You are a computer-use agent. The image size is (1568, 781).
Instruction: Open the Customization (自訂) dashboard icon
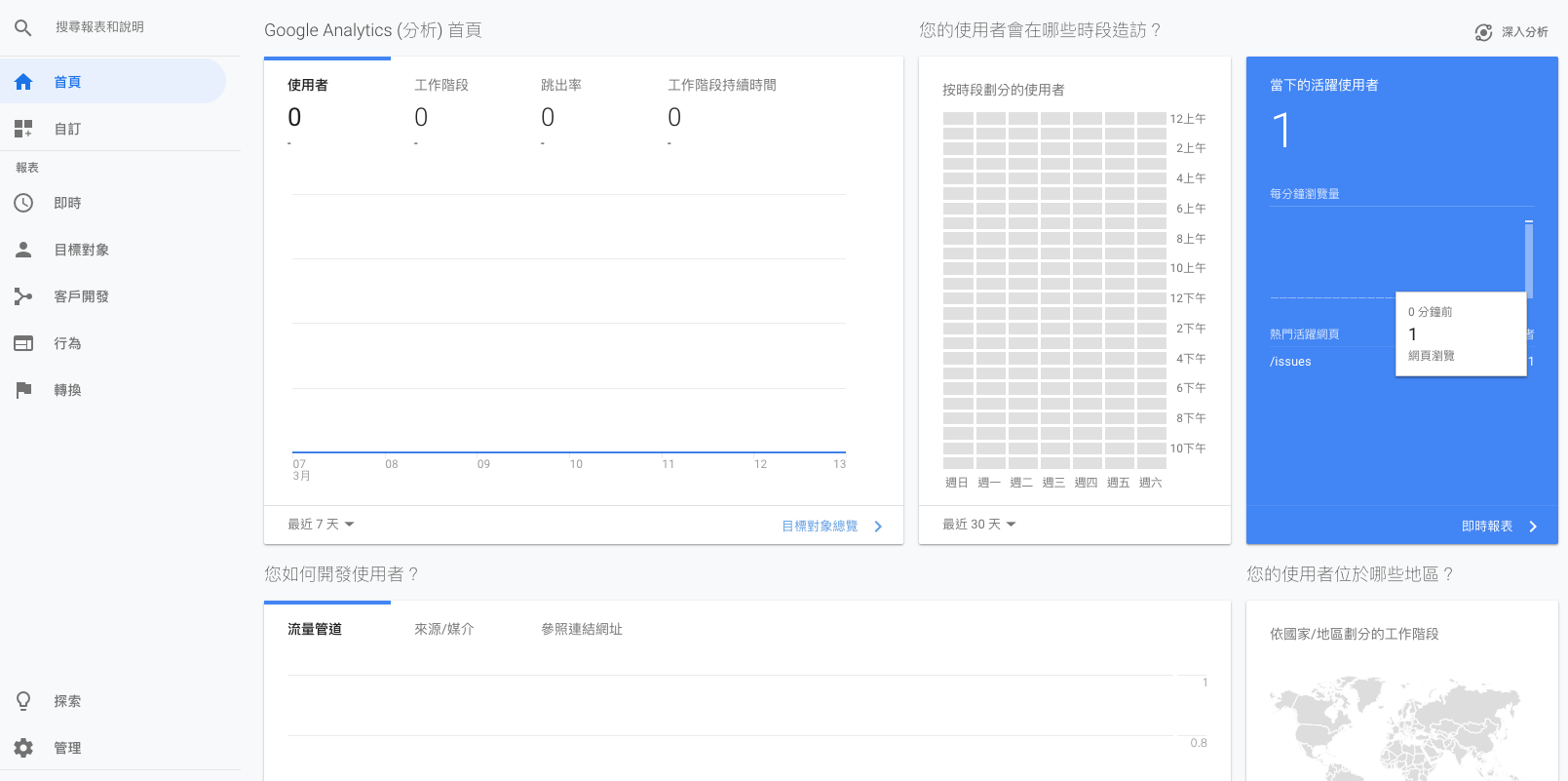(23, 129)
